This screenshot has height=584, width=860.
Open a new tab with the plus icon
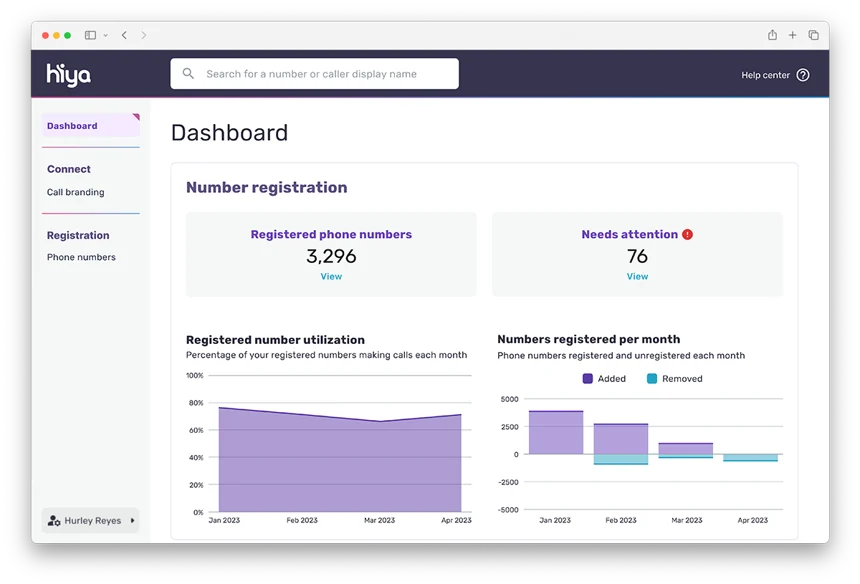pyautogui.click(x=792, y=34)
